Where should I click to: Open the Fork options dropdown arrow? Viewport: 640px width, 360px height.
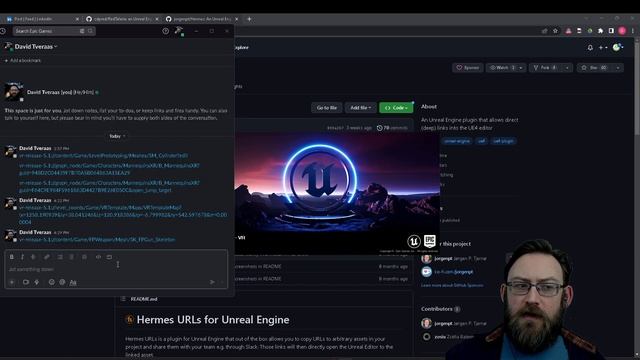567,68
